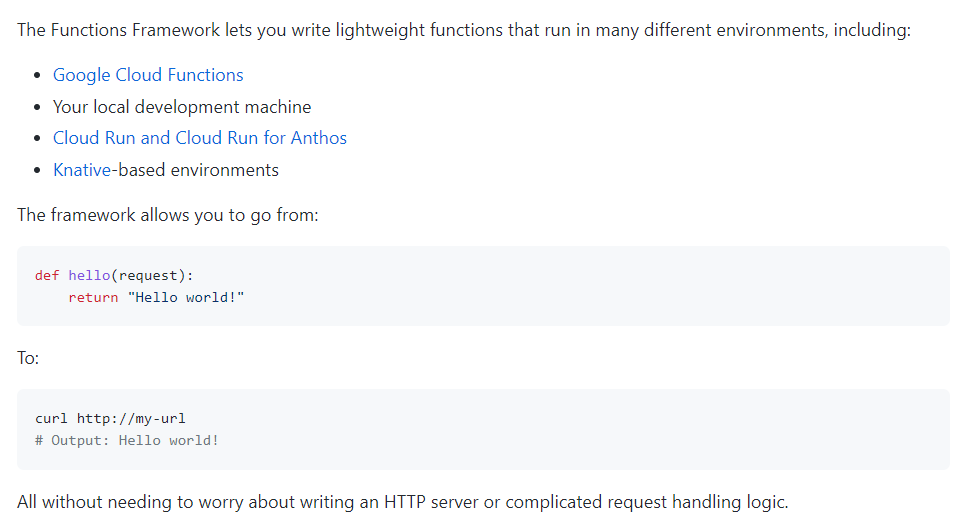Click the "return" keyword in the code
956x526 pixels.
pos(93,298)
